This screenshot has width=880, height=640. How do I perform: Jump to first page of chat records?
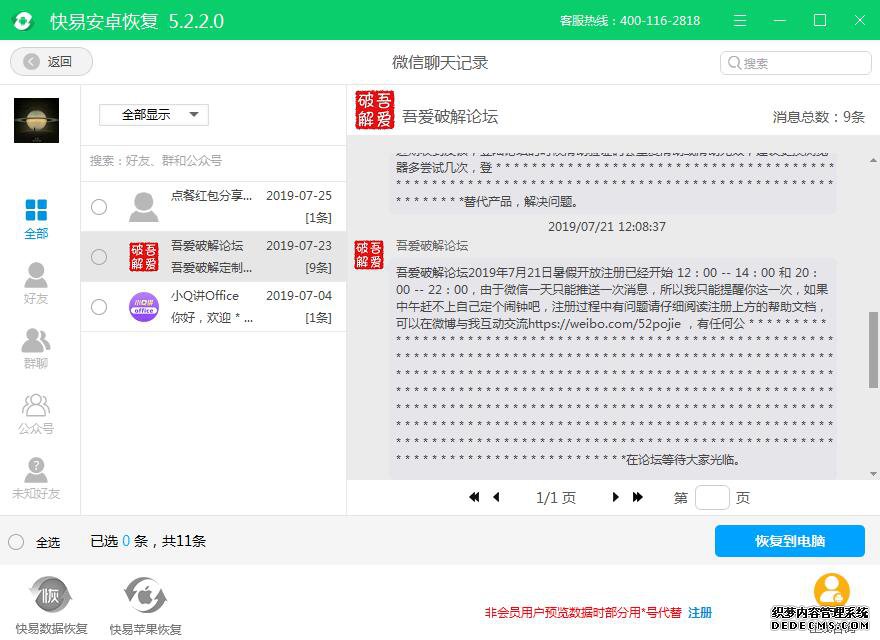point(474,497)
